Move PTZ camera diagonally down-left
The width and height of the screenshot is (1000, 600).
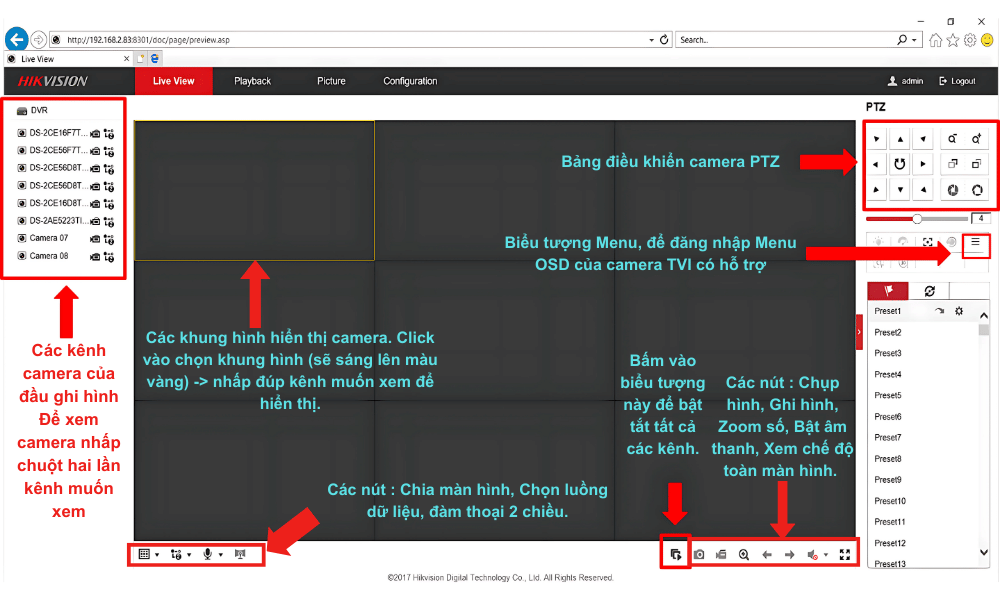tap(876, 189)
